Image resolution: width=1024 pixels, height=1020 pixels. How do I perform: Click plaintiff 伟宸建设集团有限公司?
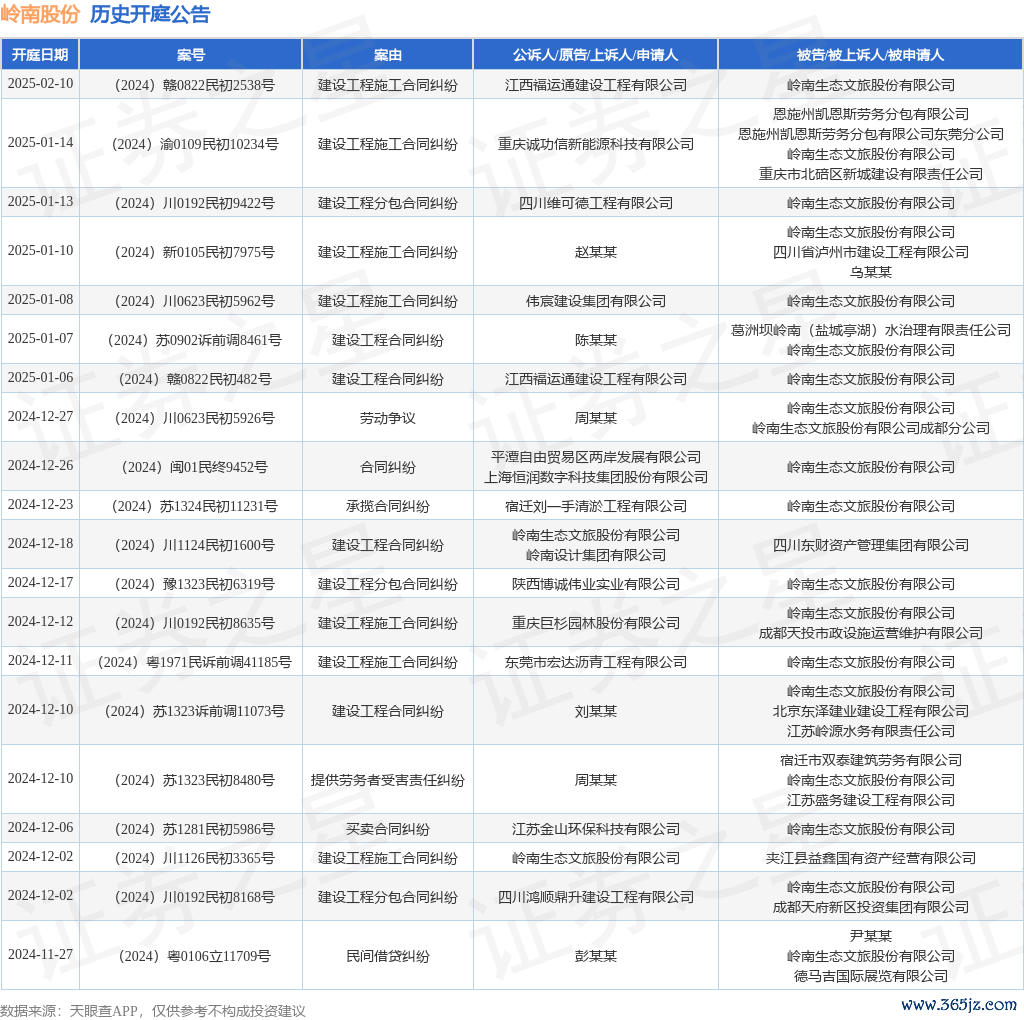pyautogui.click(x=596, y=301)
